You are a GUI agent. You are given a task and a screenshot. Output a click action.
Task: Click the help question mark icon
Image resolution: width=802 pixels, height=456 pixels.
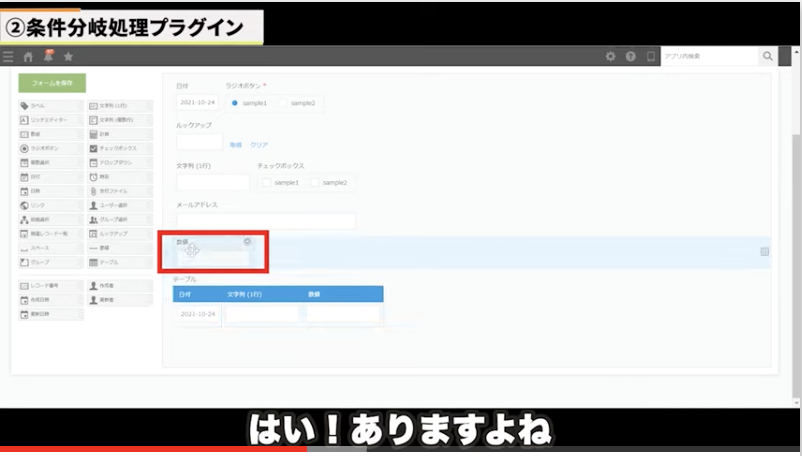631,57
